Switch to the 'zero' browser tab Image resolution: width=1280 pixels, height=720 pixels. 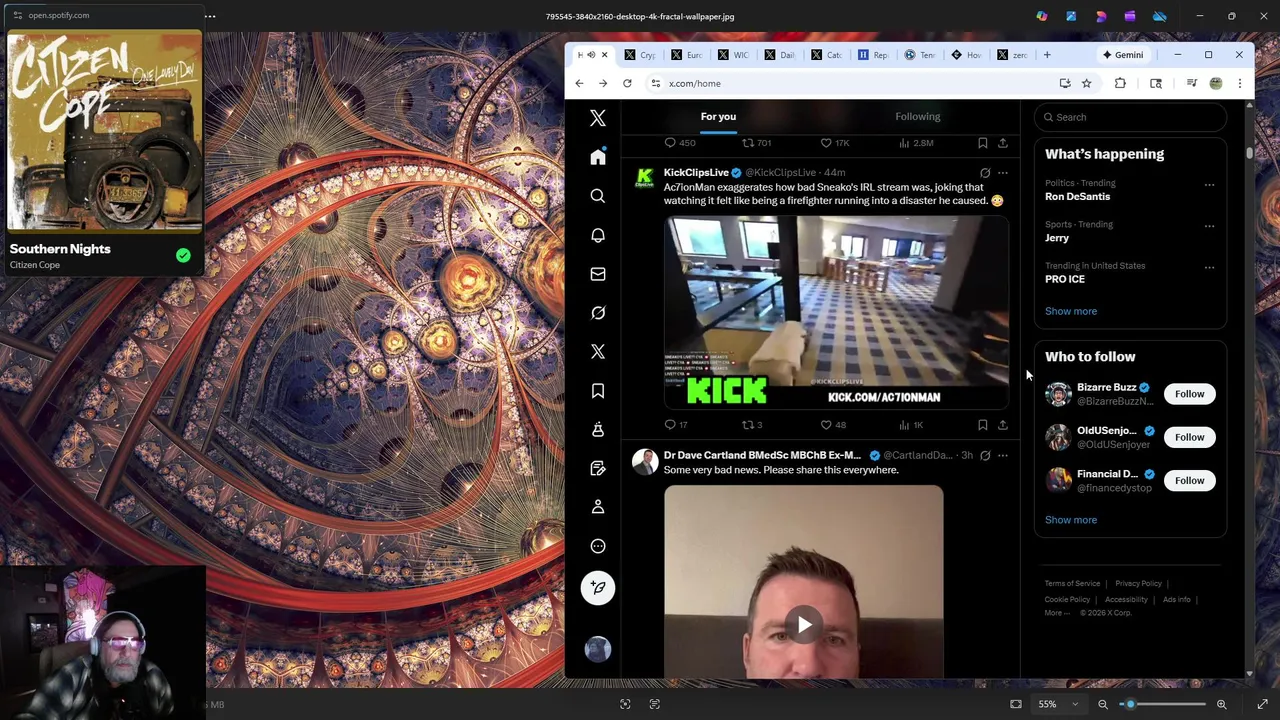pyautogui.click(x=1011, y=55)
